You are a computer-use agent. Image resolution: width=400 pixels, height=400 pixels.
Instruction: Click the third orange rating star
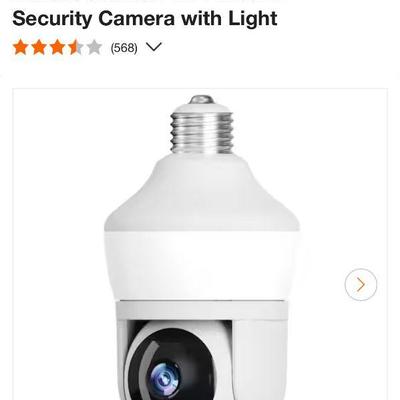tap(57, 48)
